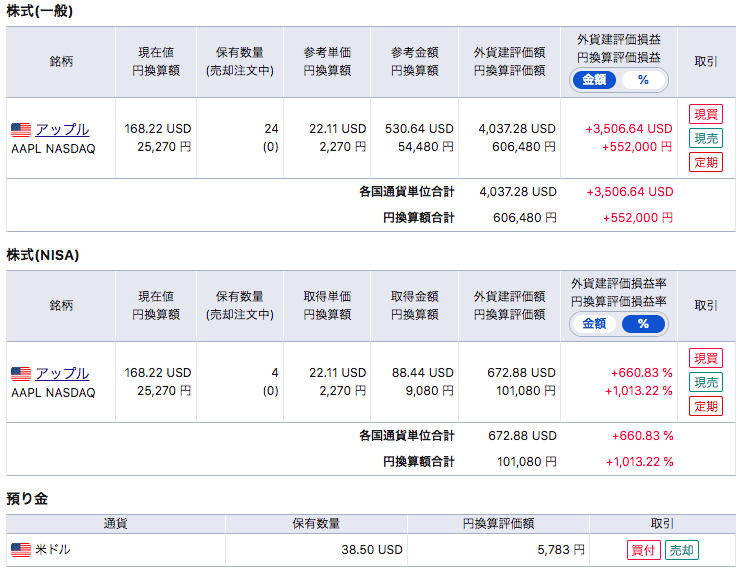Screen dimensions: 746x583
Task: Click US flag icon in 株式(NISA) Apple row
Action: coord(21,374)
